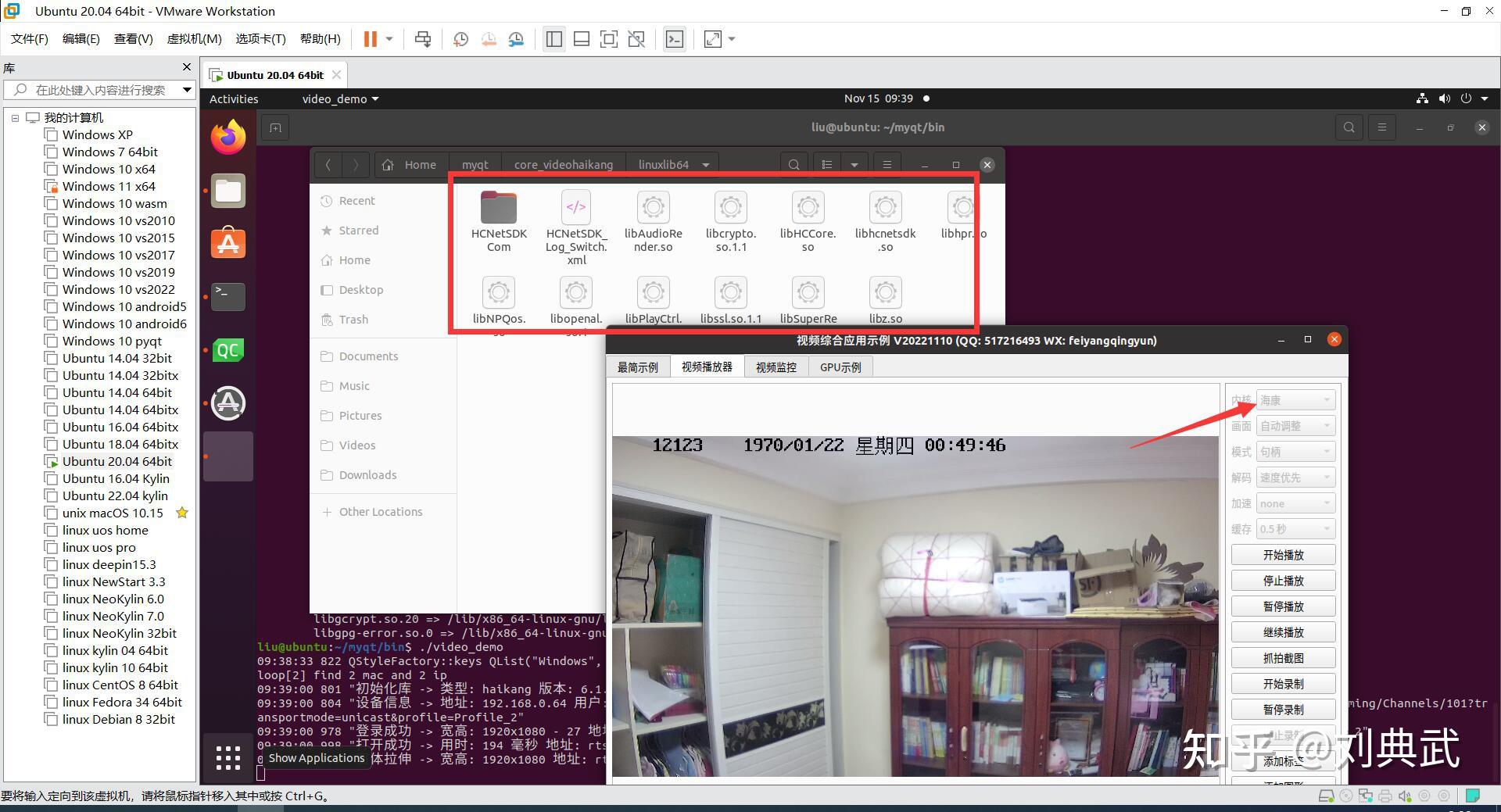Screen dimensions: 1501x812
Task: Open the 帮助(H) menu
Action: [321, 39]
